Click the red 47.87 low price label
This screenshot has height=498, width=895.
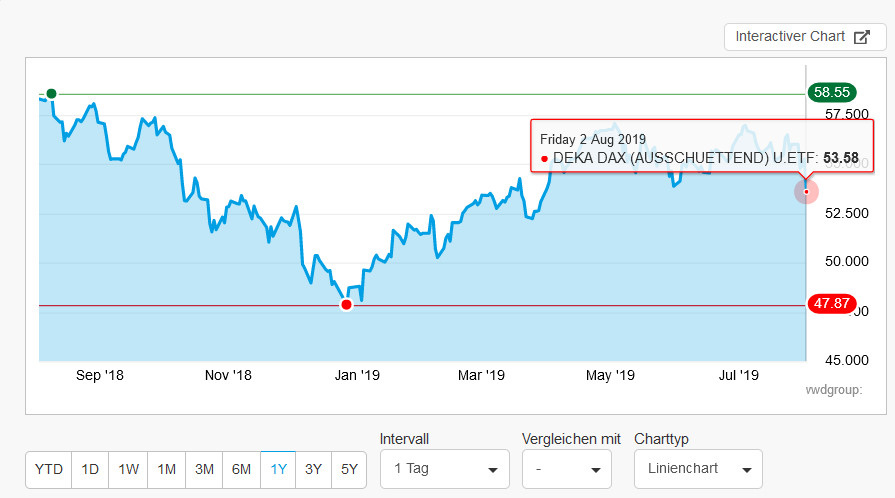[x=831, y=305]
